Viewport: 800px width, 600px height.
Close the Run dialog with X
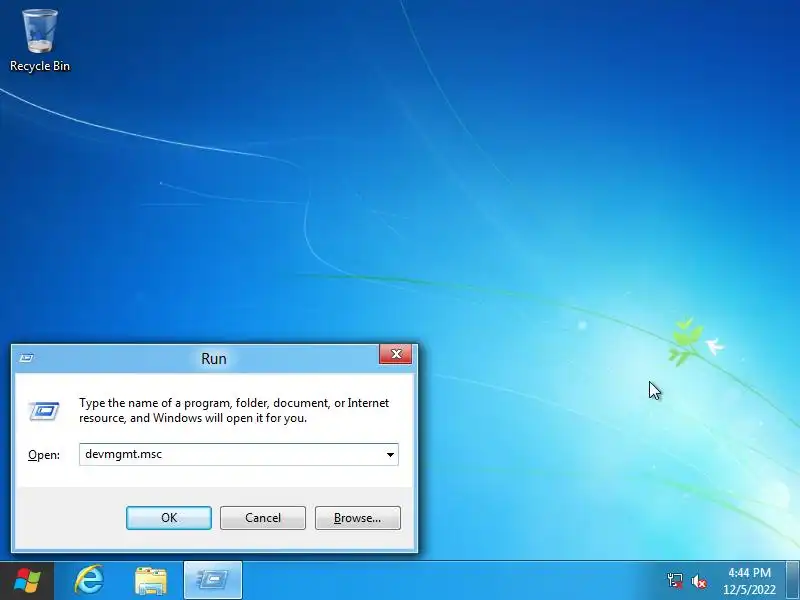tap(395, 354)
